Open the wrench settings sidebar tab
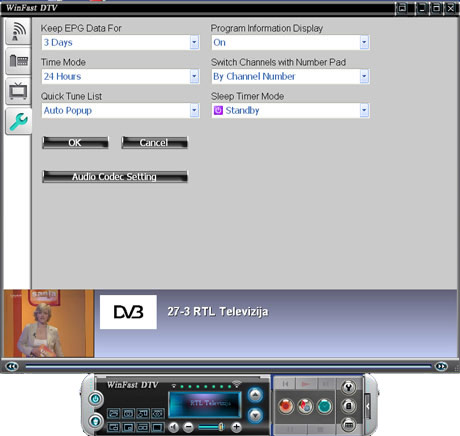 tap(18, 121)
